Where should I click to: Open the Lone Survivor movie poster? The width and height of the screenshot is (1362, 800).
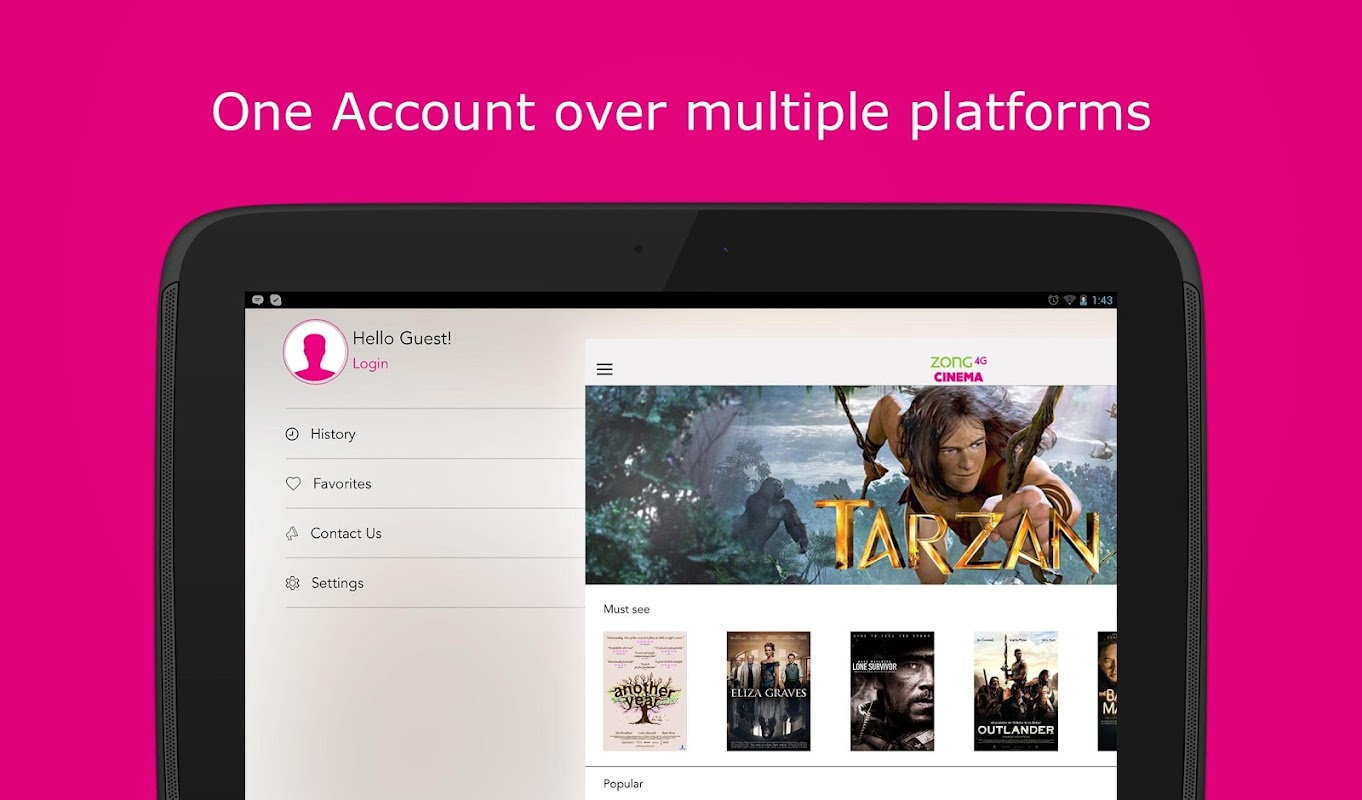click(892, 691)
